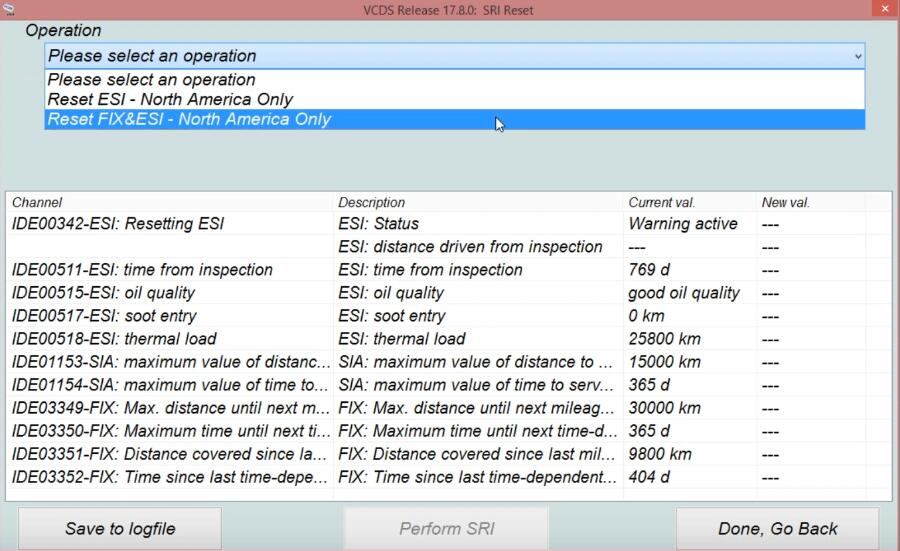Click the Channel column header
Image resolution: width=900 pixels, height=551 pixels.
(x=169, y=203)
